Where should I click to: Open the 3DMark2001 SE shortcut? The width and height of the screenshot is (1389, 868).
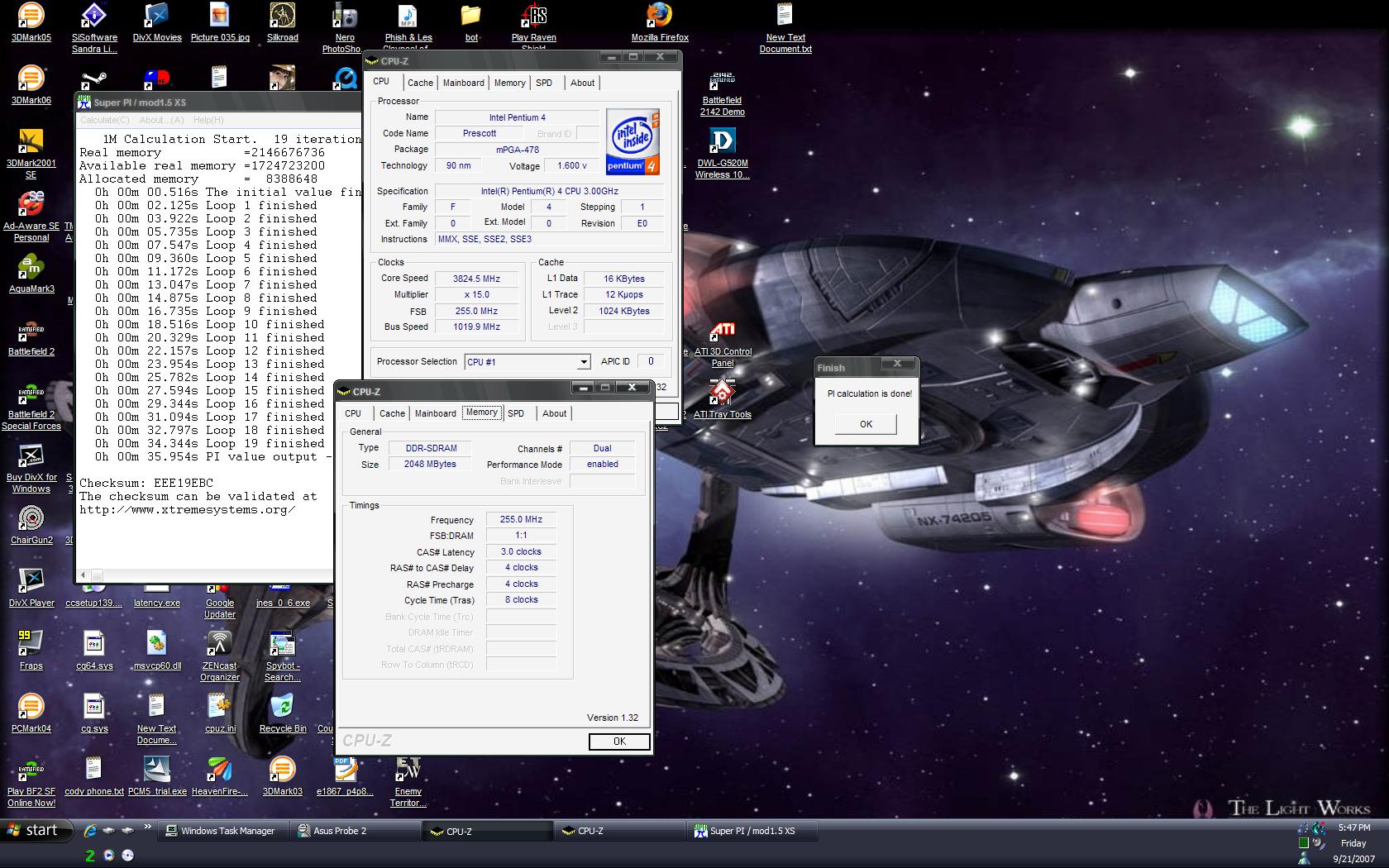pyautogui.click(x=31, y=154)
